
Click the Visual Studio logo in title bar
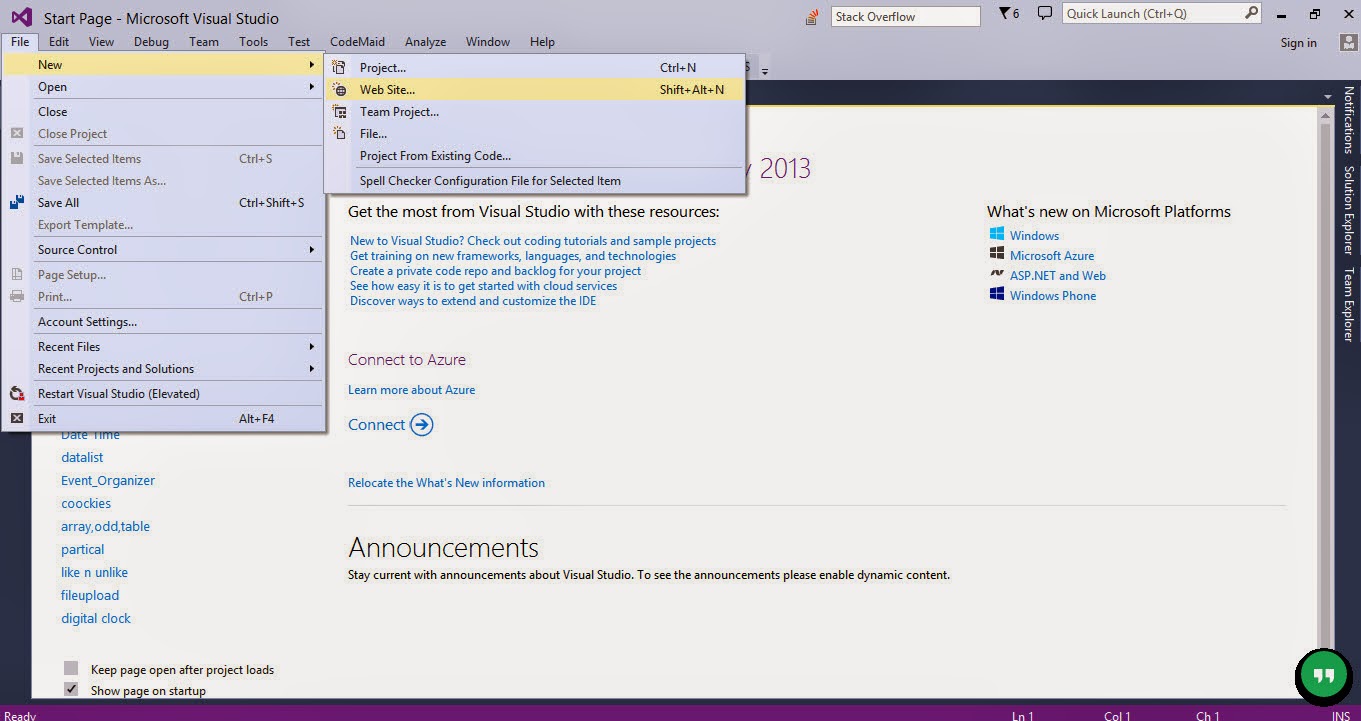point(21,17)
